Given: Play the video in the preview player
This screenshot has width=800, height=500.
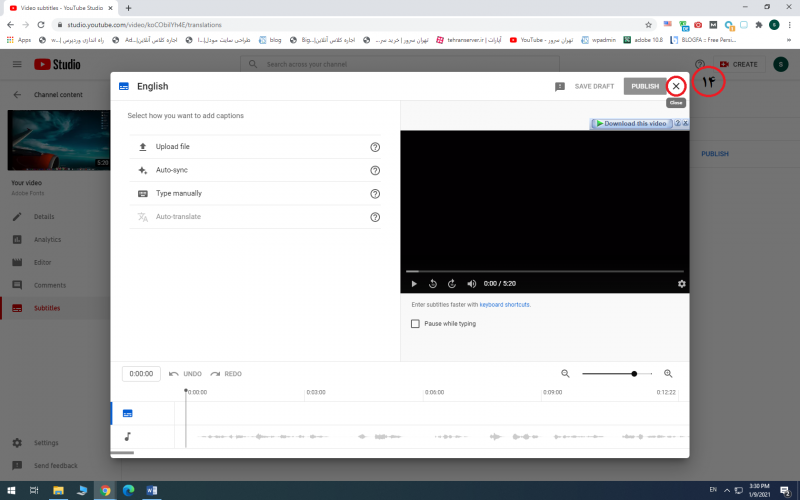Looking at the screenshot, I should point(414,284).
